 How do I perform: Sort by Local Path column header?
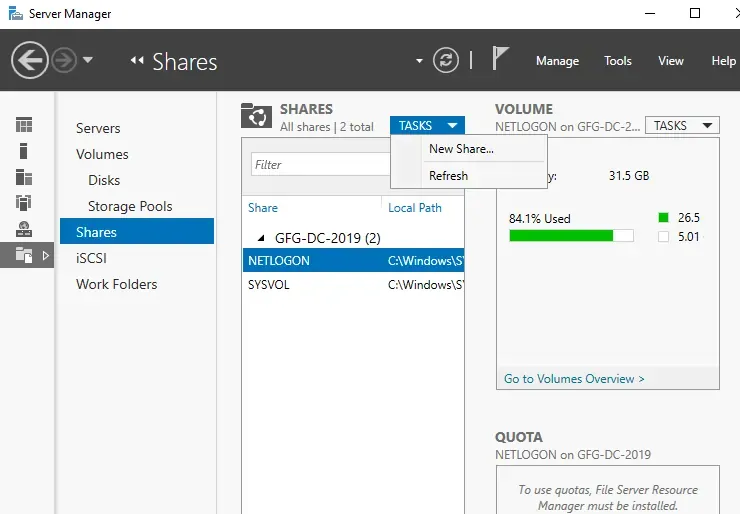tap(415, 208)
